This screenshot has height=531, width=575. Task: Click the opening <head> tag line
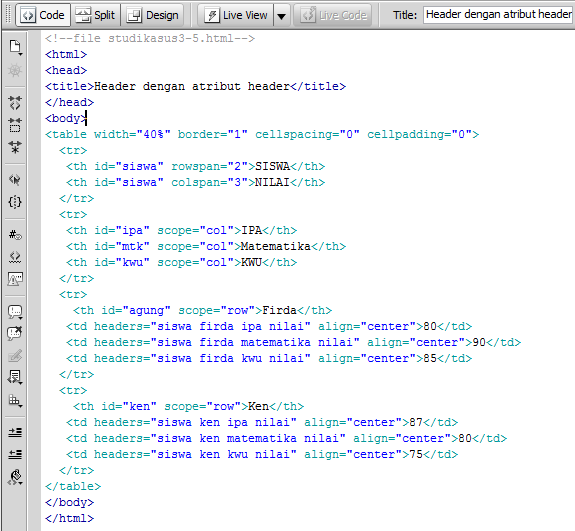(66, 70)
